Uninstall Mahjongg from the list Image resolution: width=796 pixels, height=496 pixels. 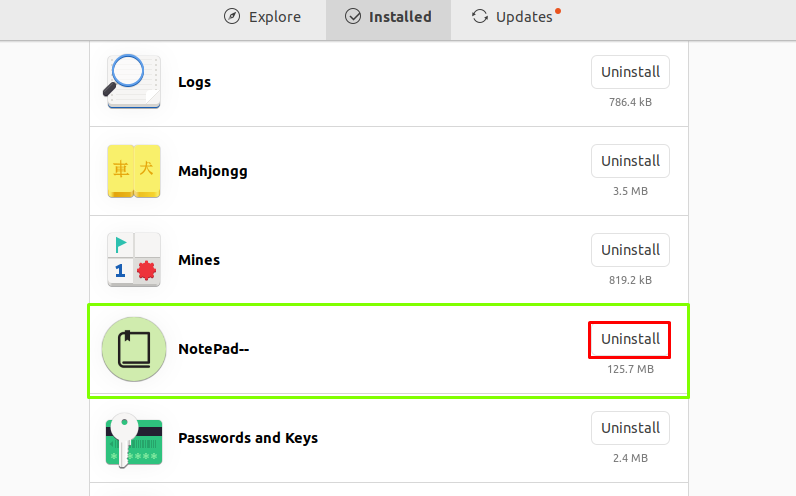tap(630, 161)
